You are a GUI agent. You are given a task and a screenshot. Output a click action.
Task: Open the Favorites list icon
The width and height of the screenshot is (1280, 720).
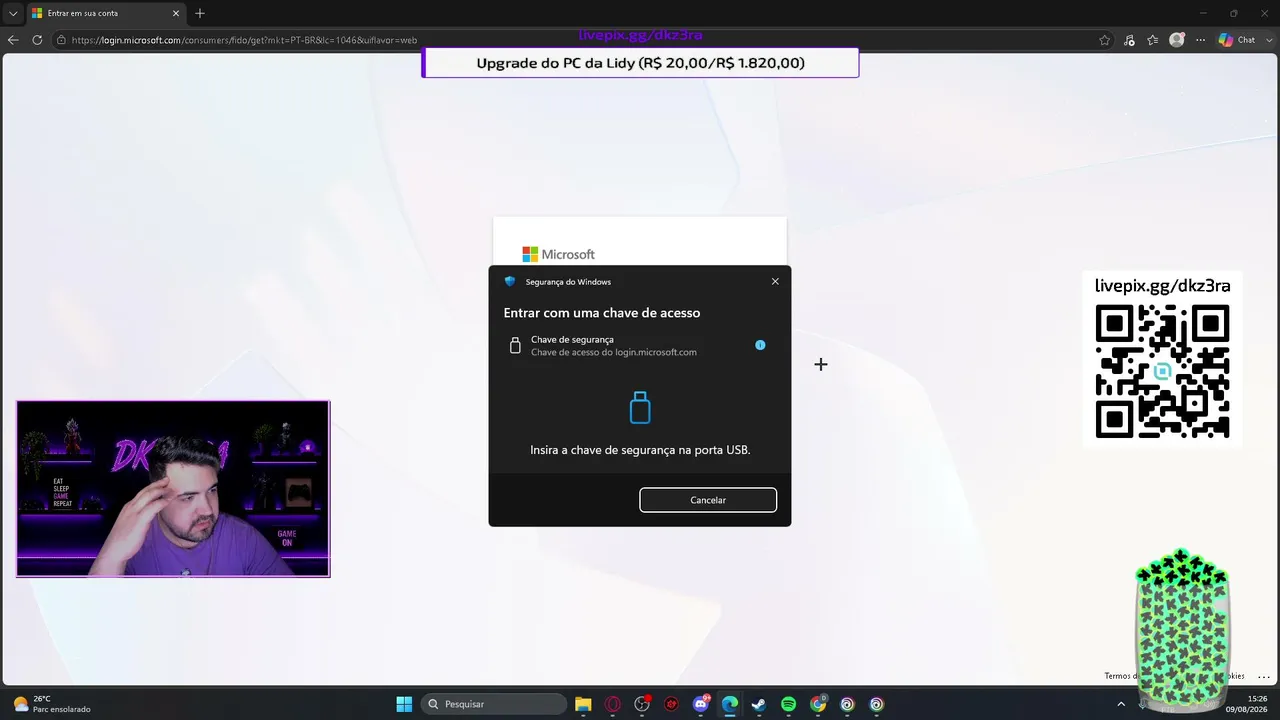(1153, 40)
